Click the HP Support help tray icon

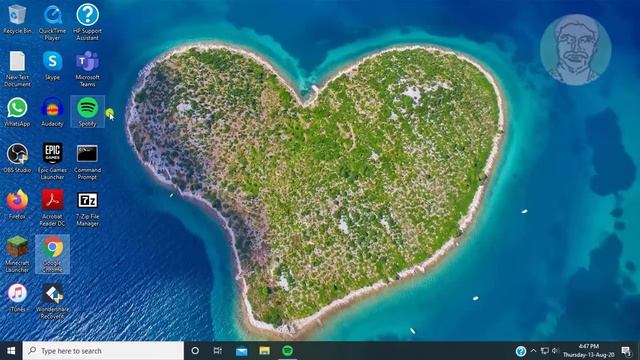tap(520, 351)
